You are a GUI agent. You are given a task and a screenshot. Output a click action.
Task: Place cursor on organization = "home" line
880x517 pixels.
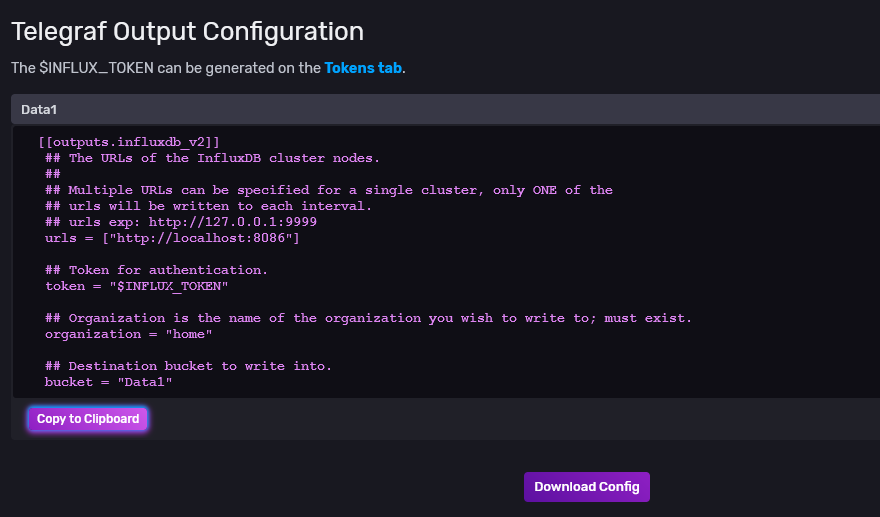click(x=129, y=334)
